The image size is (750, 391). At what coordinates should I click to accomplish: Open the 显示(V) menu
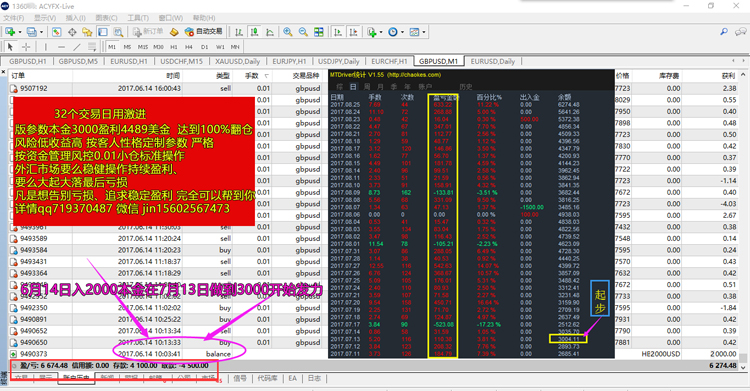point(45,18)
